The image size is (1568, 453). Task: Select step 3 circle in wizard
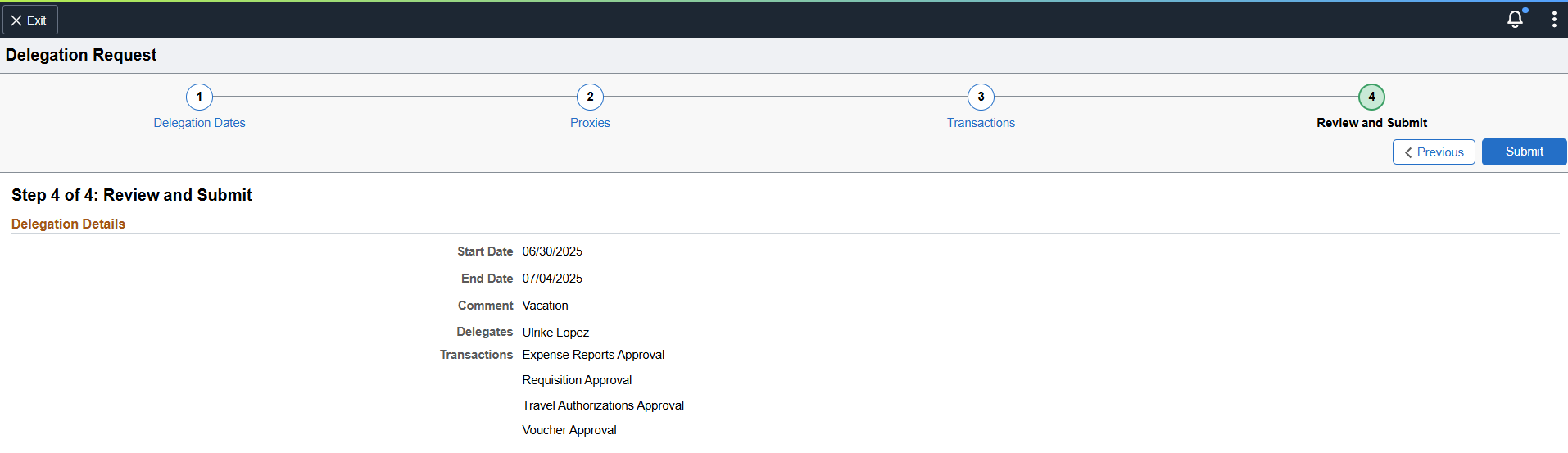981,97
